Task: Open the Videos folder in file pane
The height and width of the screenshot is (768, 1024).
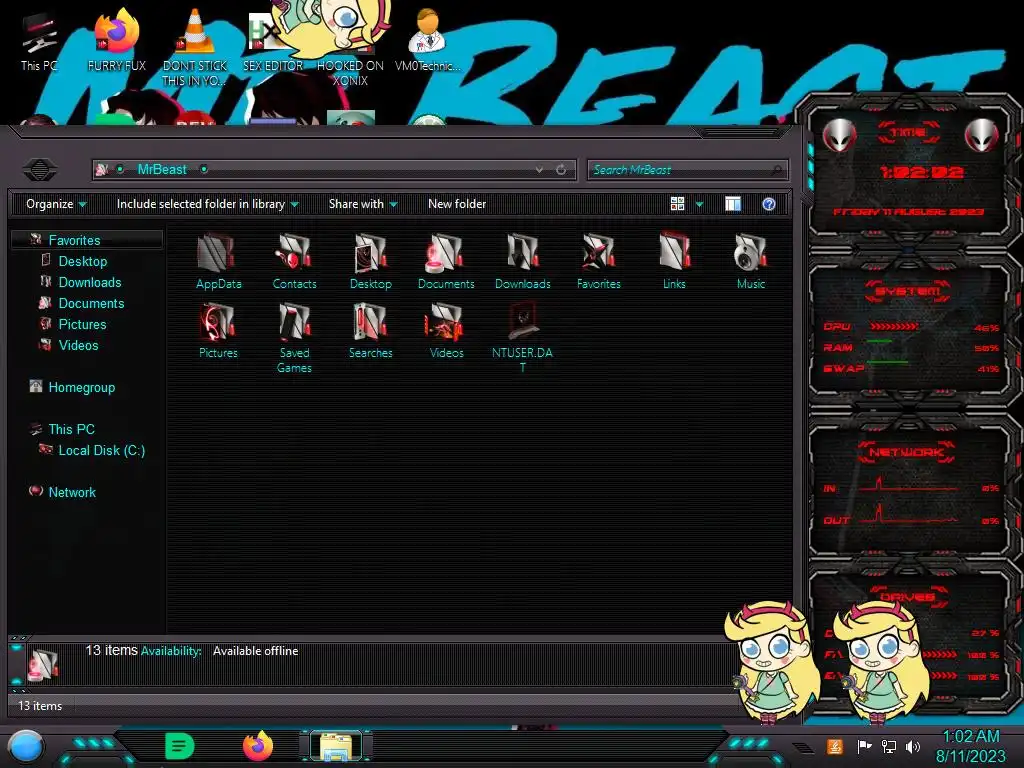Action: click(446, 330)
